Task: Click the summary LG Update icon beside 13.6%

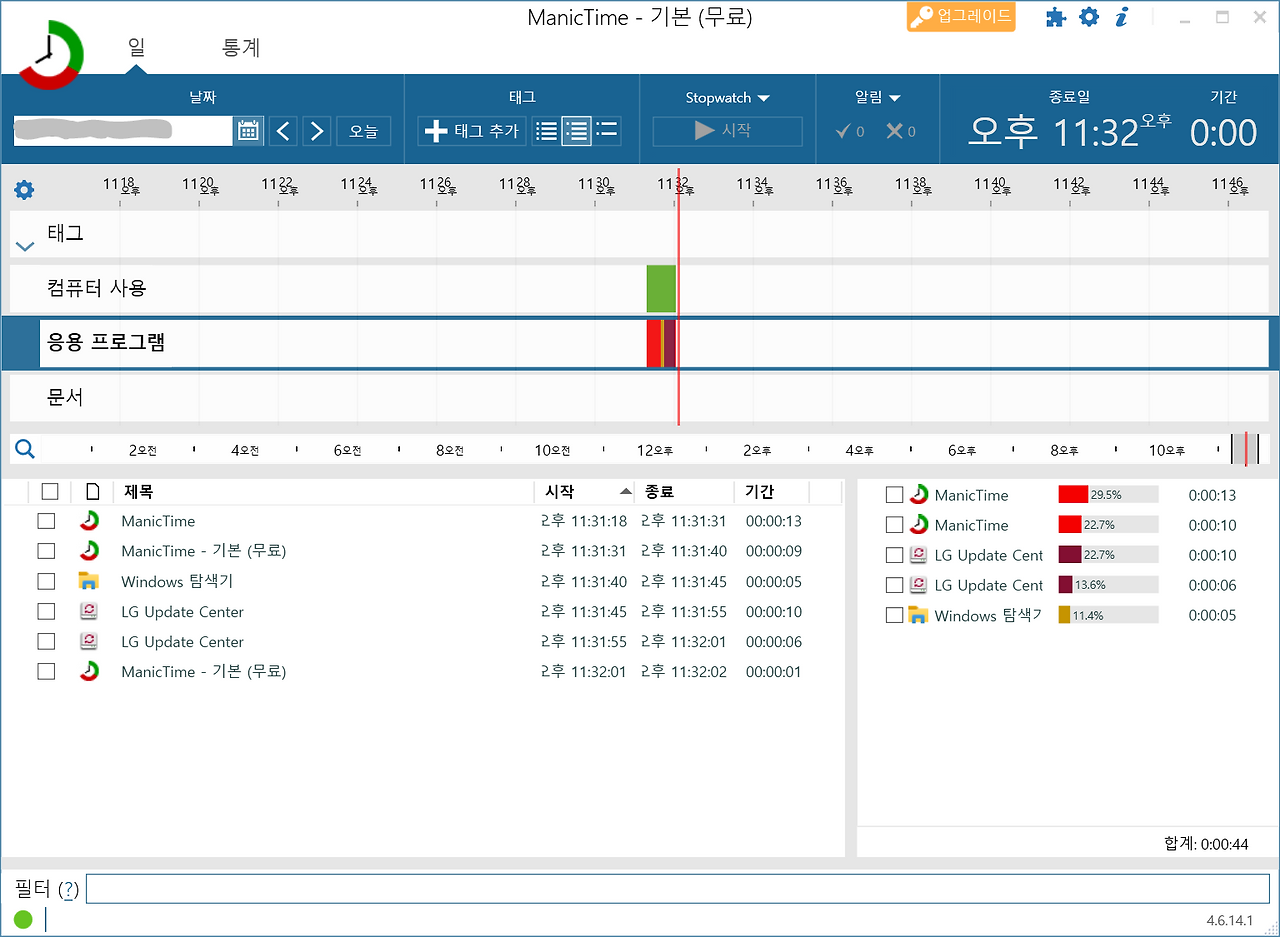Action: pos(919,585)
